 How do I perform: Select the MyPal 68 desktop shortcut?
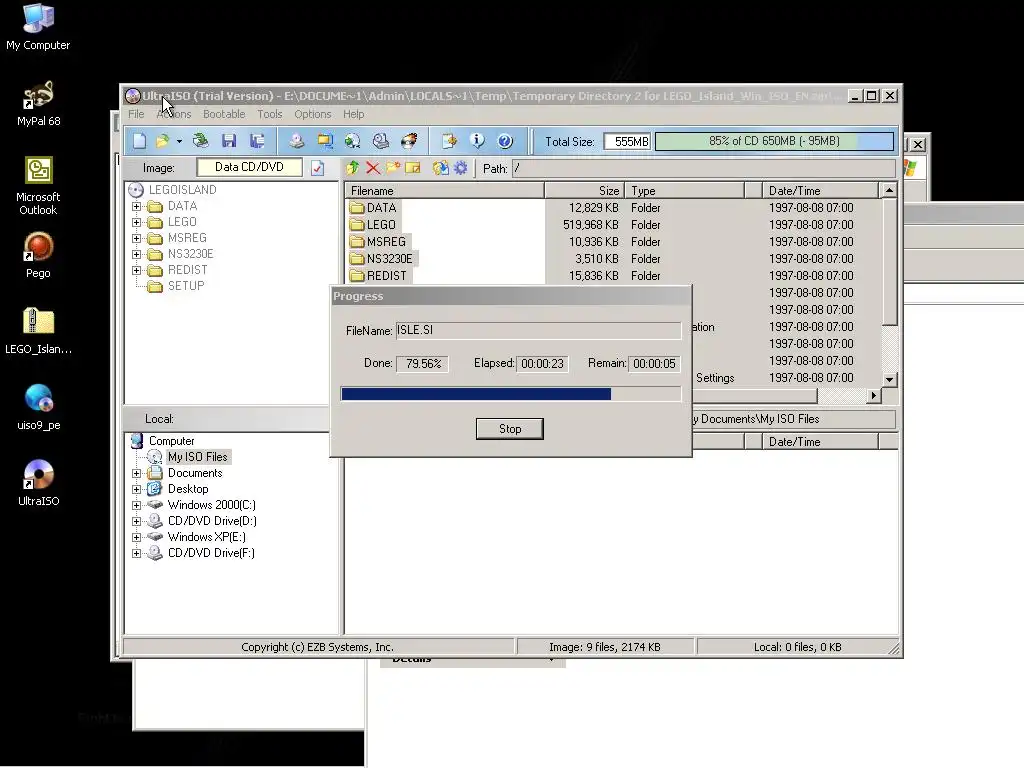coord(38,103)
